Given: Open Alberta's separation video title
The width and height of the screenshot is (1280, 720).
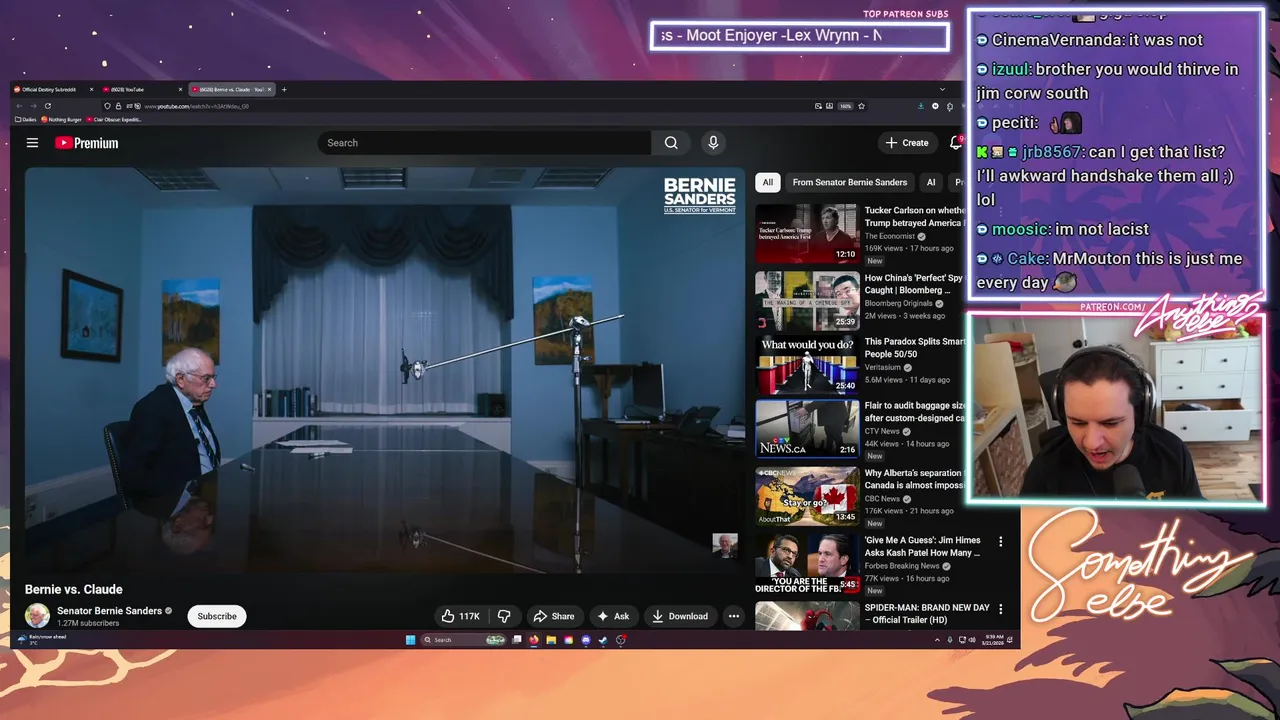Looking at the screenshot, I should pos(913,479).
